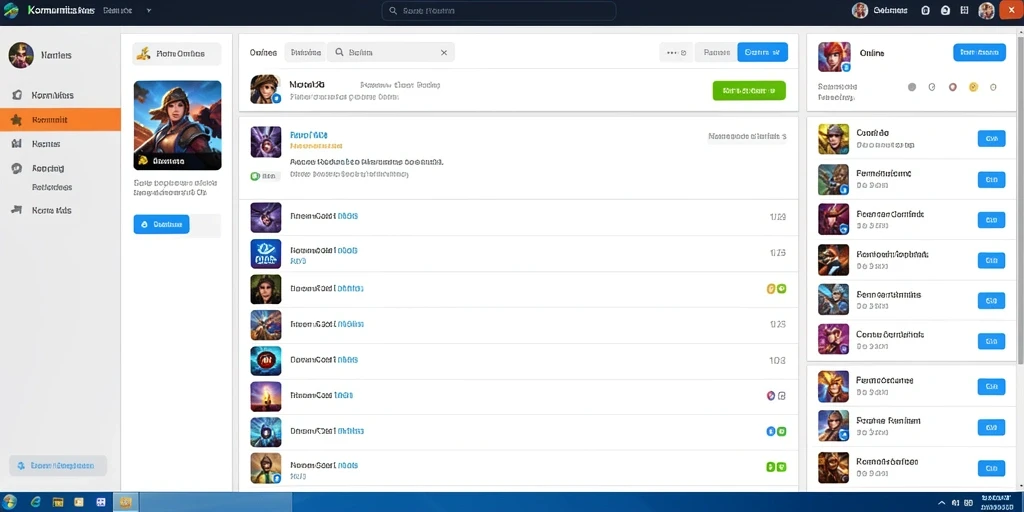Click the right panel vertical scrollbar

click(x=1020, y=199)
